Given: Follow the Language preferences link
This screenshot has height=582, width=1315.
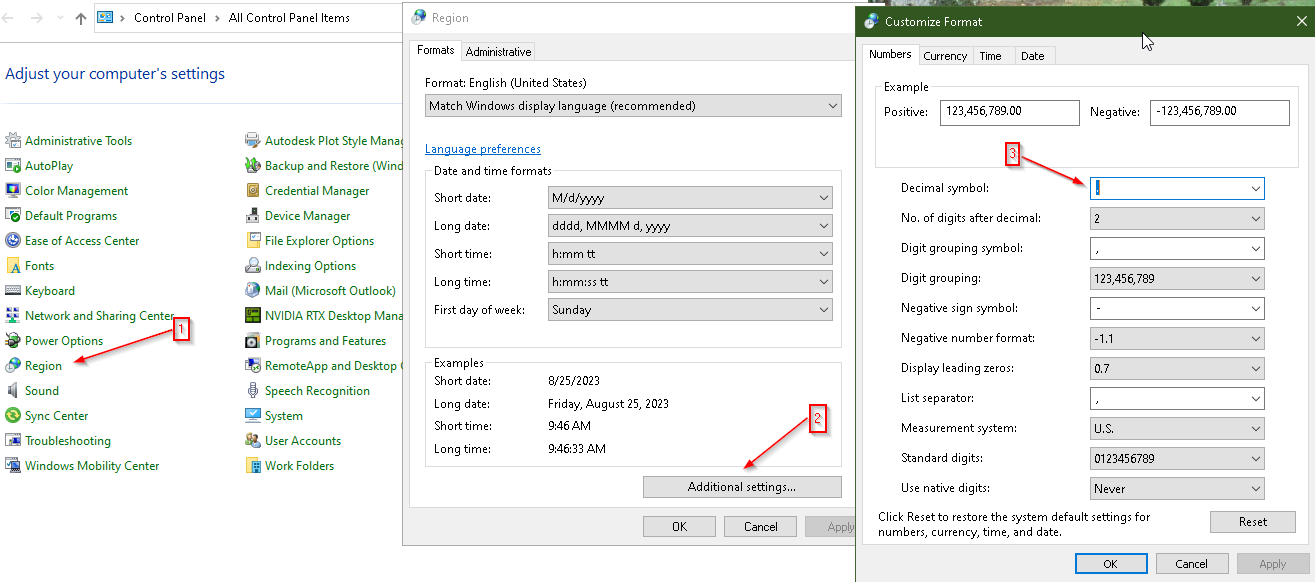Looking at the screenshot, I should (x=482, y=149).
